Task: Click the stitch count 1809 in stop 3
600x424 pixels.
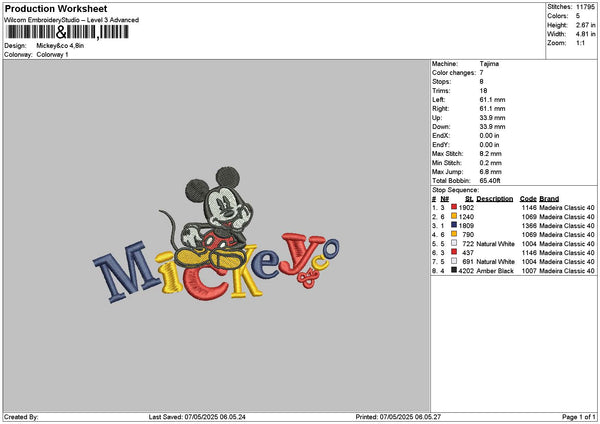Action: pyautogui.click(x=466, y=226)
